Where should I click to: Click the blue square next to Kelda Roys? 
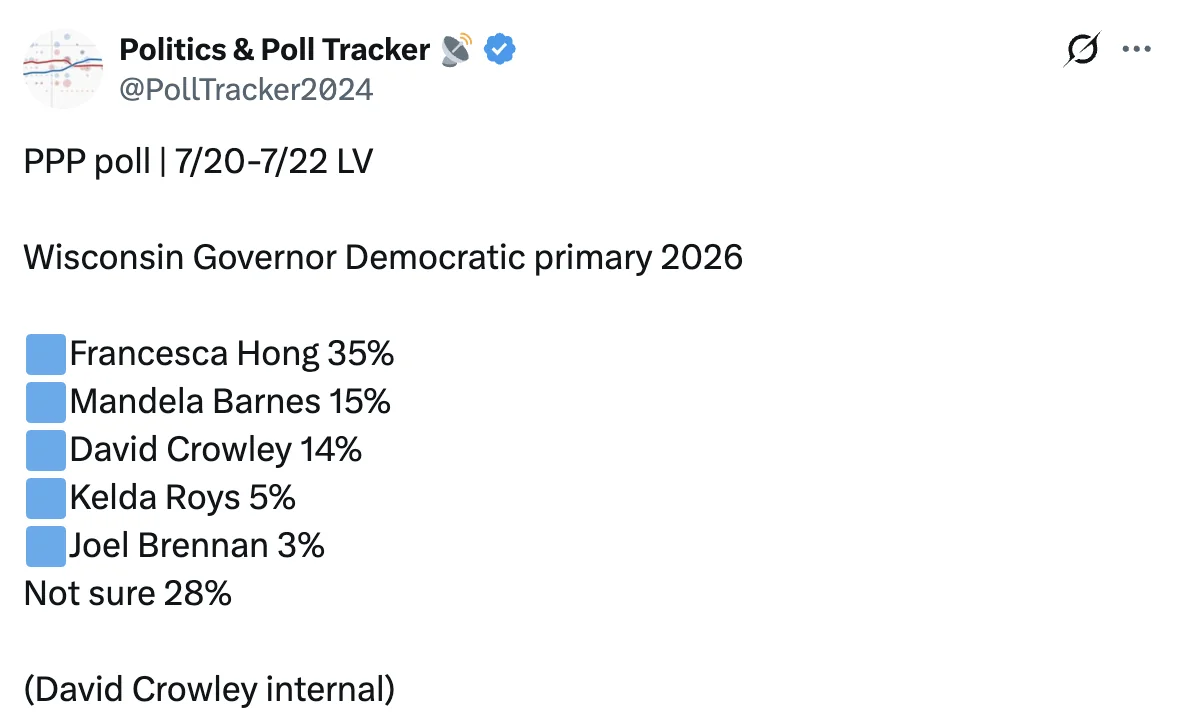[x=46, y=498]
